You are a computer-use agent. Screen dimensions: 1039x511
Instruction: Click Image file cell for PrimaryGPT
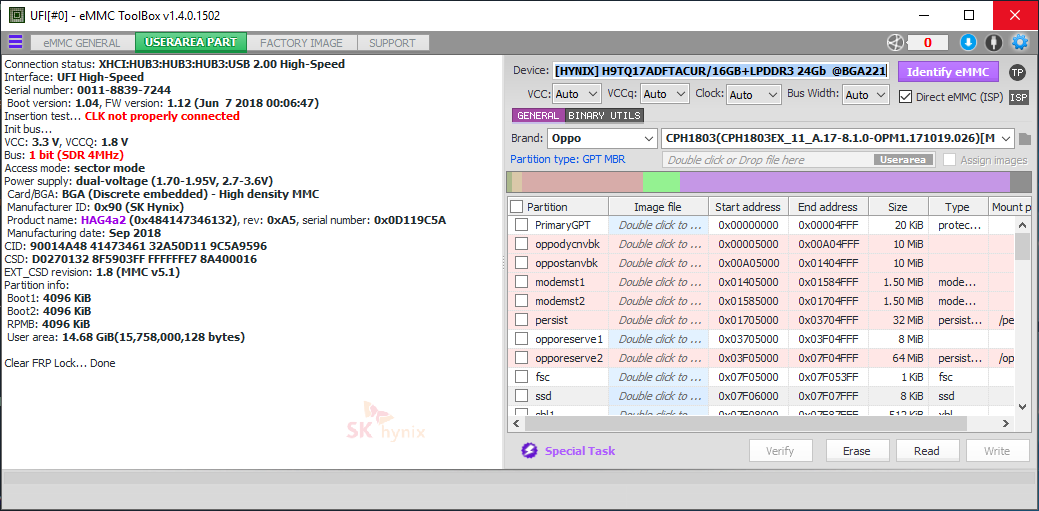click(659, 225)
